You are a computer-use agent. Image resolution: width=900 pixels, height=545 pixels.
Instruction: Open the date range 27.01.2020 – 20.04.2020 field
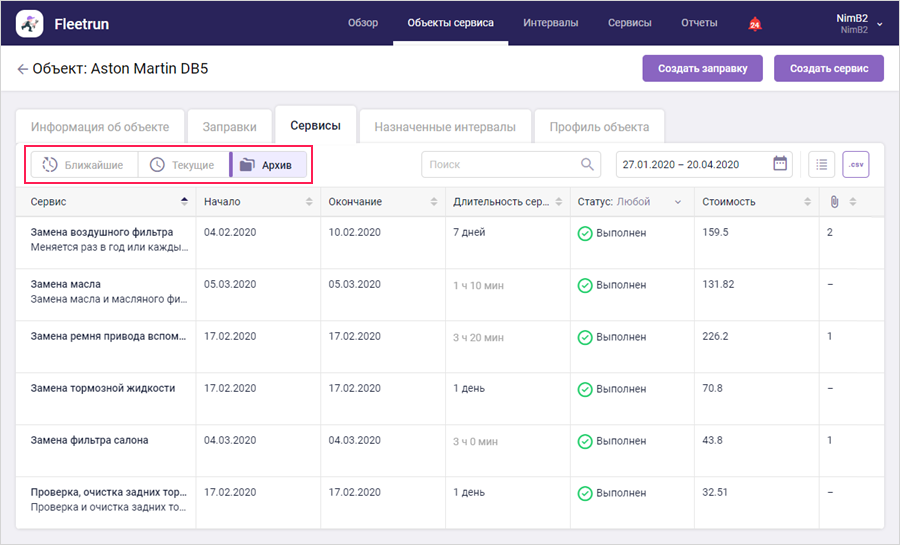click(x=704, y=165)
